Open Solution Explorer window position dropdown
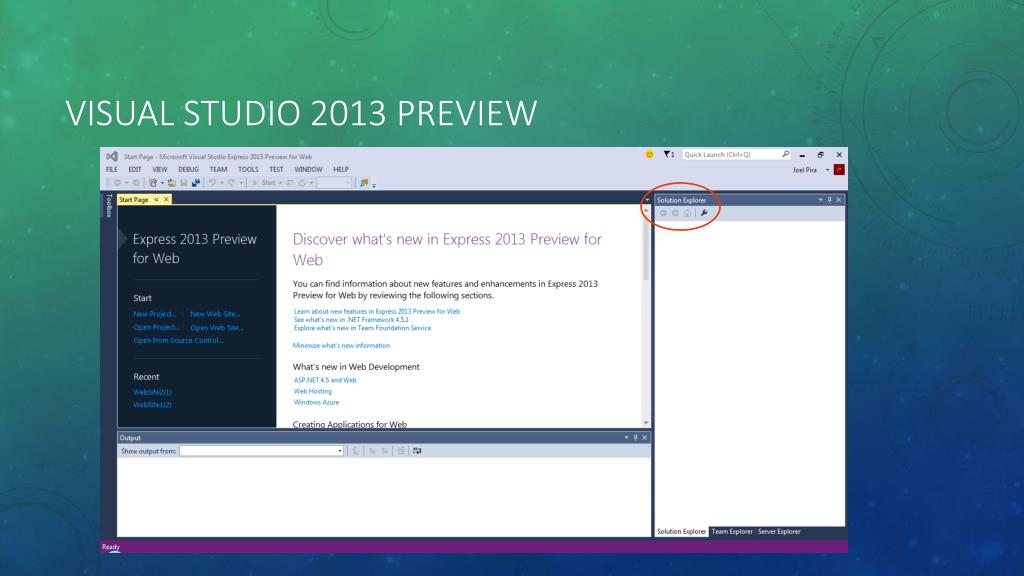The width and height of the screenshot is (1024, 576). coord(820,200)
